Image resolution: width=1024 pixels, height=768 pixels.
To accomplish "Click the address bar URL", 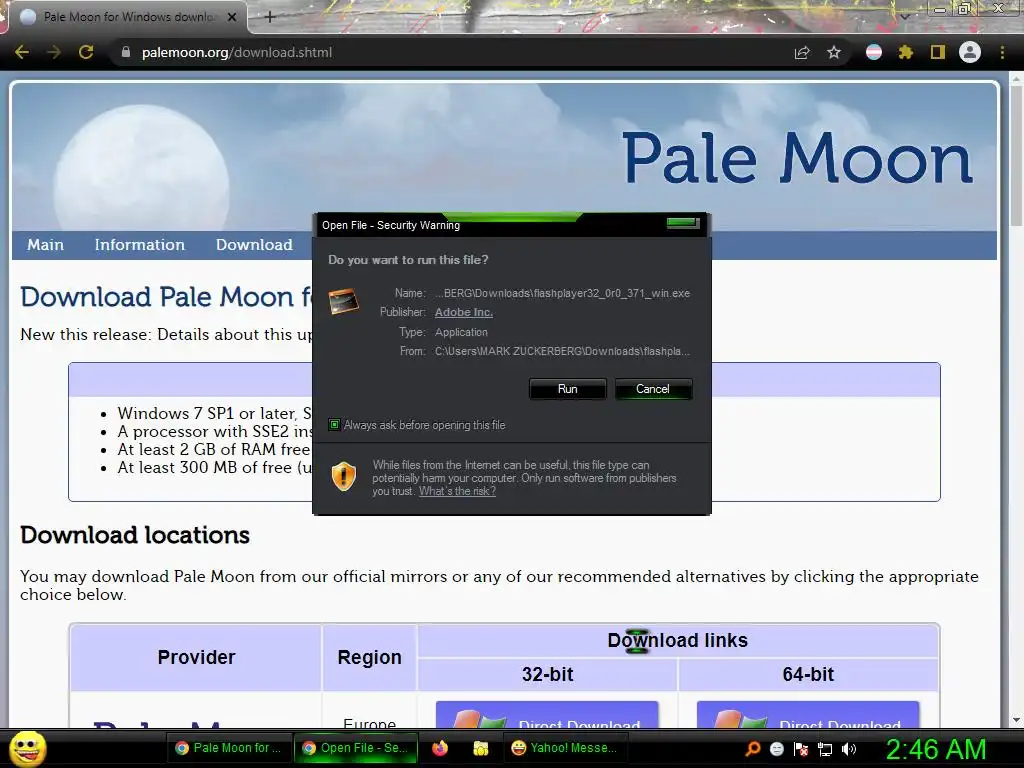I will point(236,52).
